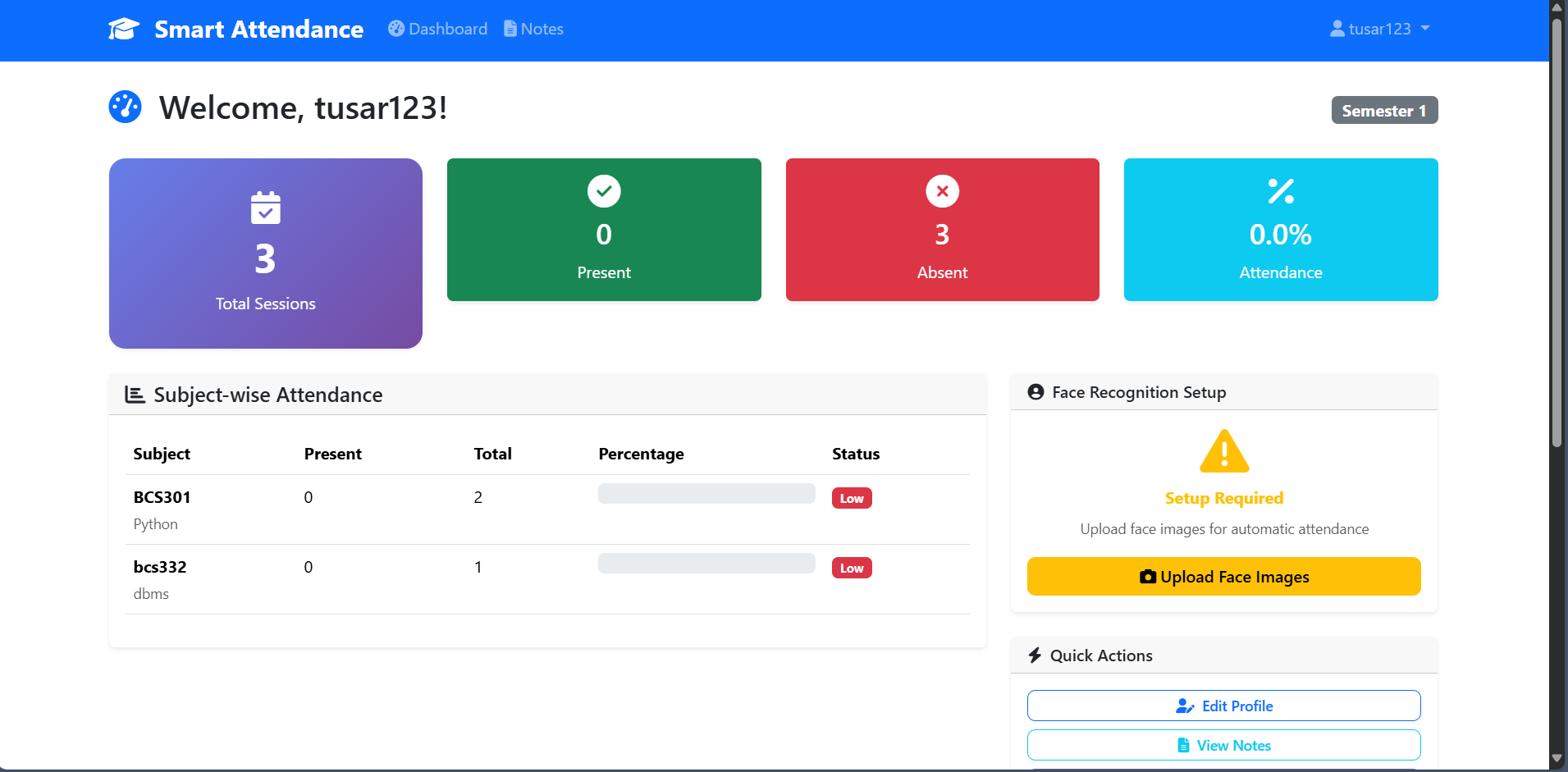Image resolution: width=1568 pixels, height=772 pixels.
Task: Click the palette icon beside the welcome message
Action: [x=125, y=107]
